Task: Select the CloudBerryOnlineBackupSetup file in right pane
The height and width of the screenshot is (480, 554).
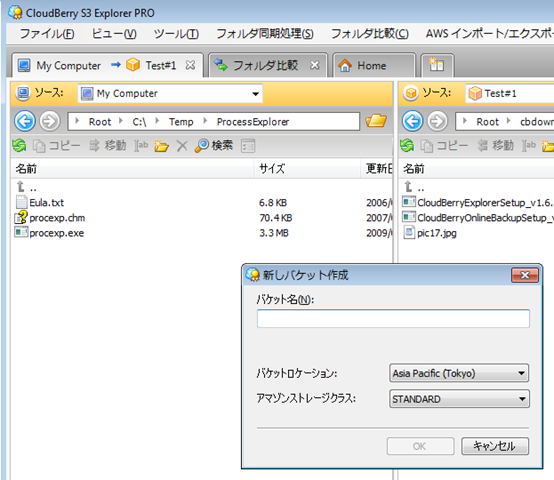Action: 478,218
